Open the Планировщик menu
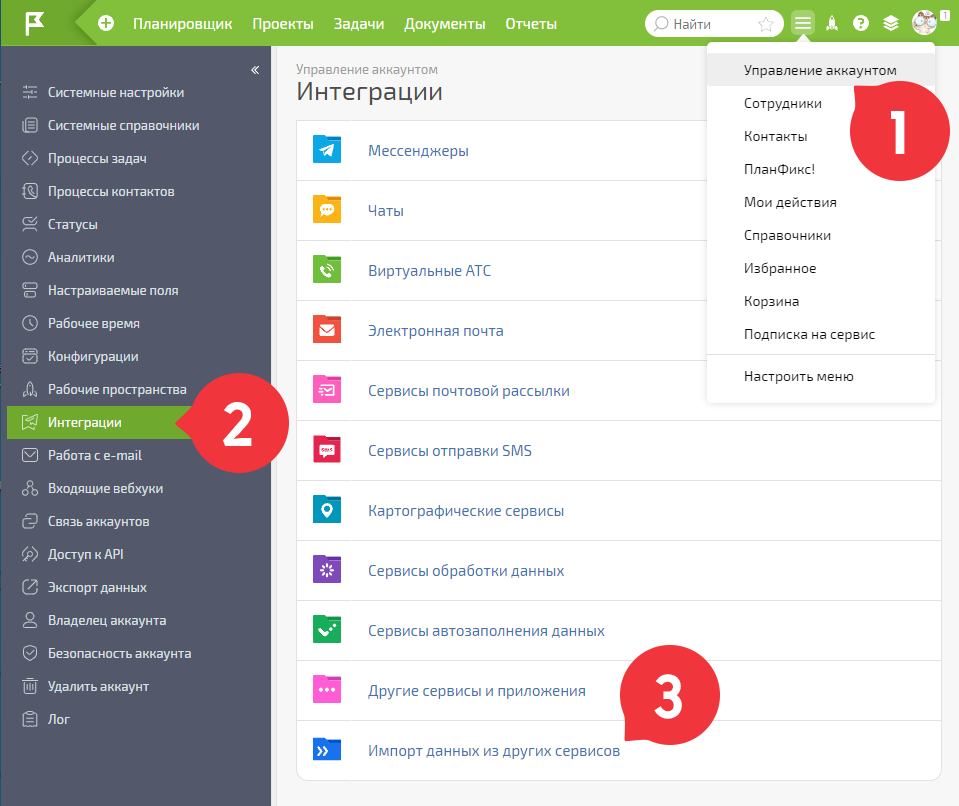 (182, 24)
